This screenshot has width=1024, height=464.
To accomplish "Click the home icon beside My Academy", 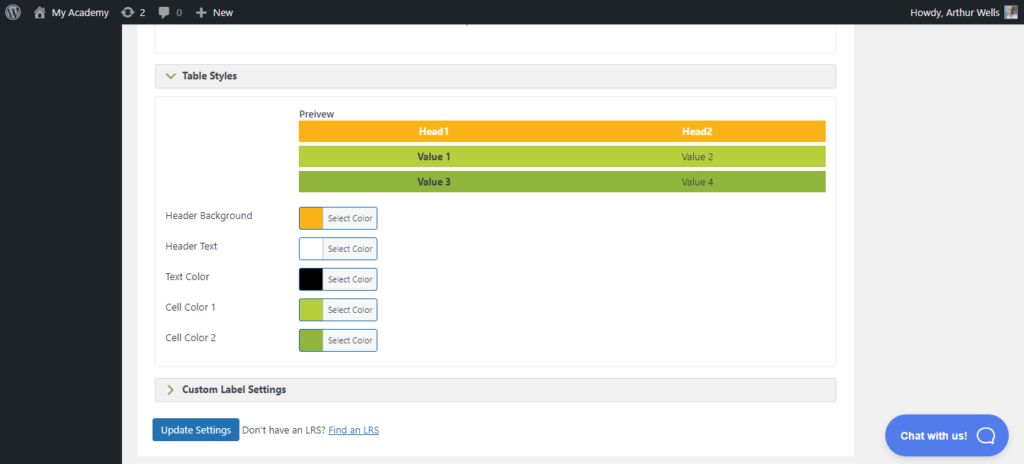I will click(x=40, y=12).
